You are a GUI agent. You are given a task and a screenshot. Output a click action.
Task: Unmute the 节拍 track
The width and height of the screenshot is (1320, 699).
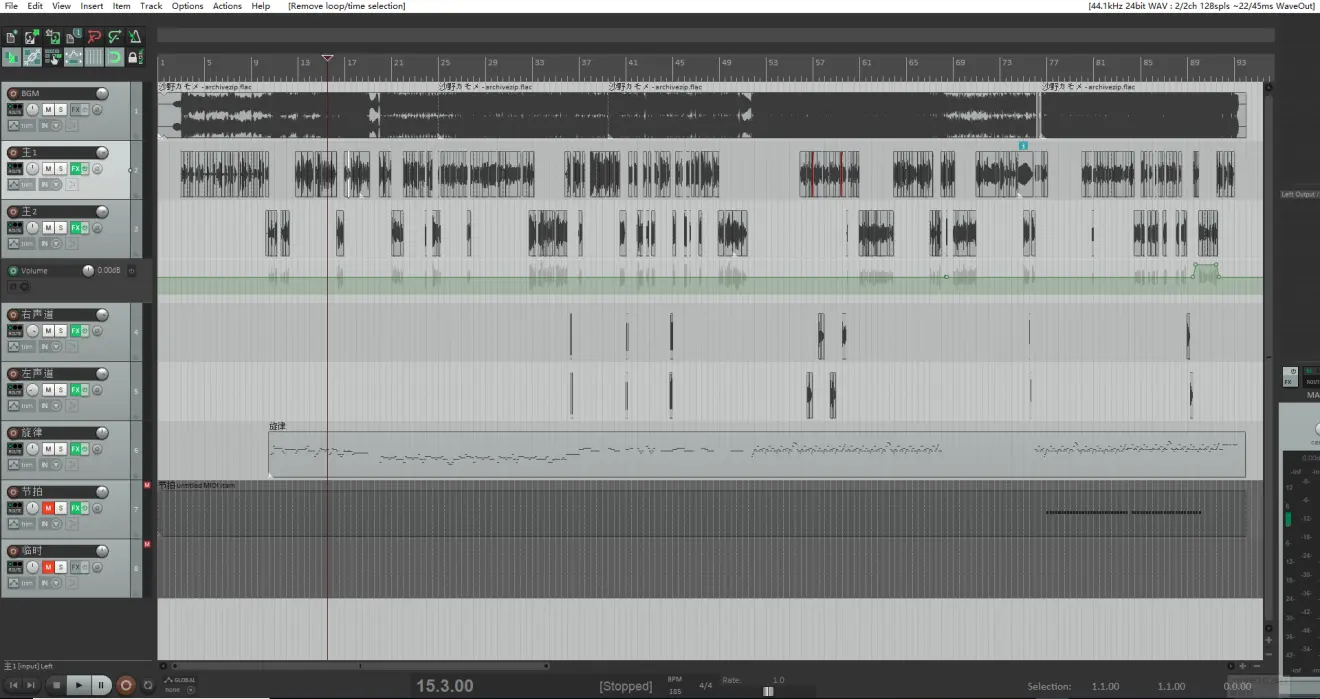pos(47,507)
